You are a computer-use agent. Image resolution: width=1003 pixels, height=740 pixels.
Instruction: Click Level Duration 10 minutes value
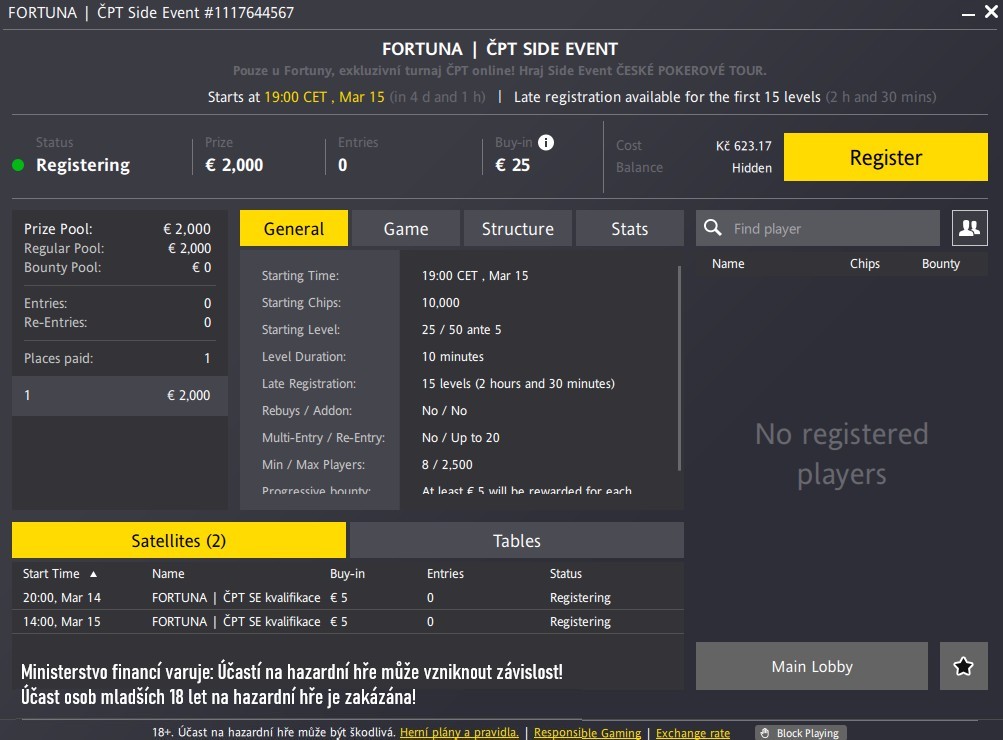(x=452, y=356)
